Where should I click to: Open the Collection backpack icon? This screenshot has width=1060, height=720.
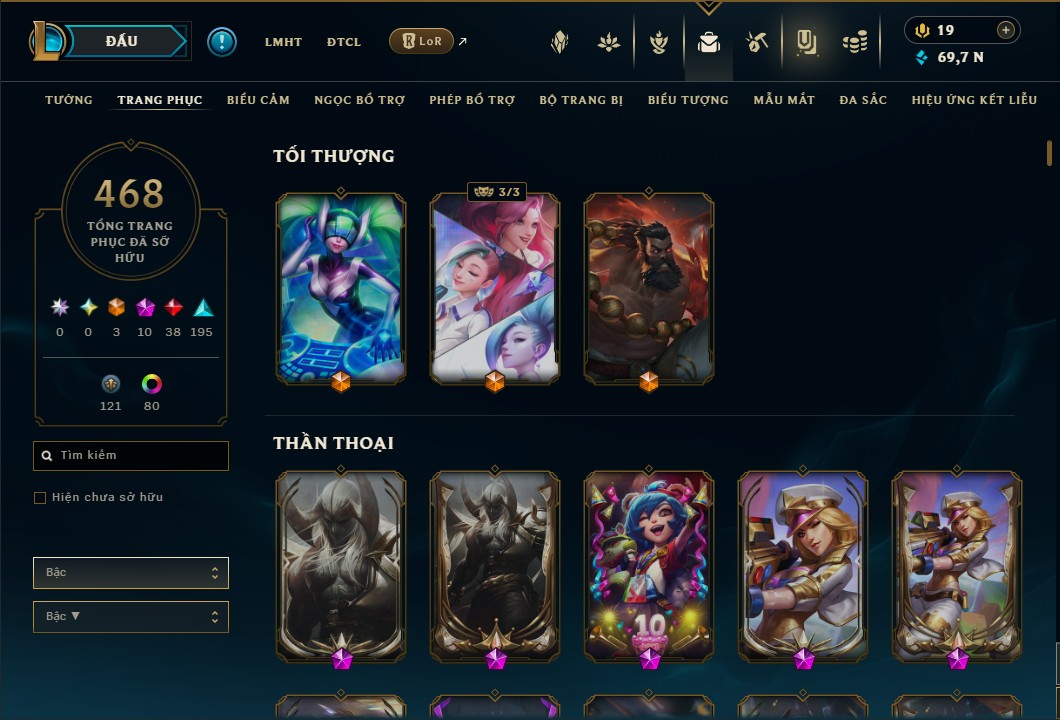click(x=708, y=43)
